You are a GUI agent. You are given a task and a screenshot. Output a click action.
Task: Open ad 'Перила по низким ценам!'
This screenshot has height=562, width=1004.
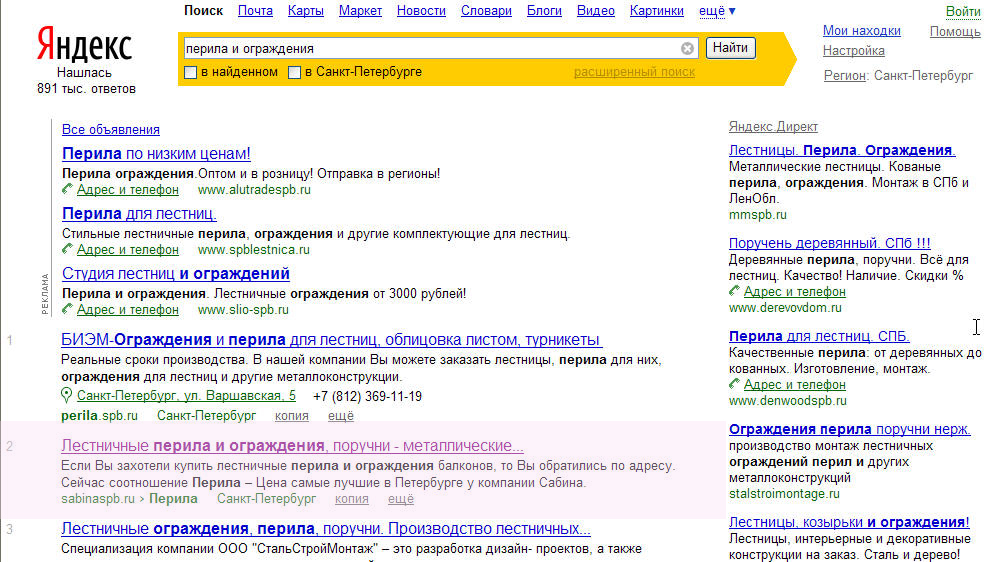click(x=156, y=154)
